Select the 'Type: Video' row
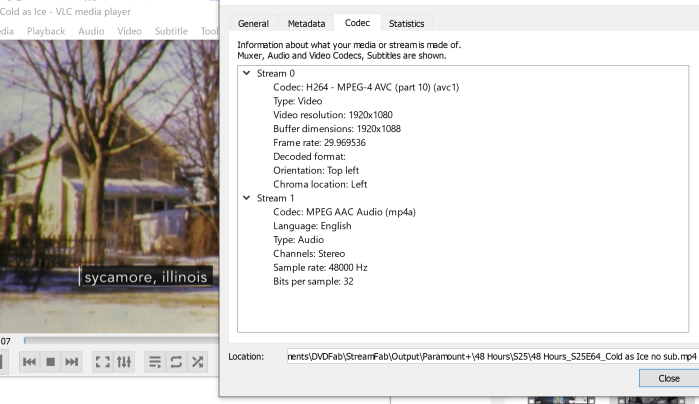Image resolution: width=699 pixels, height=404 pixels. pos(297,101)
